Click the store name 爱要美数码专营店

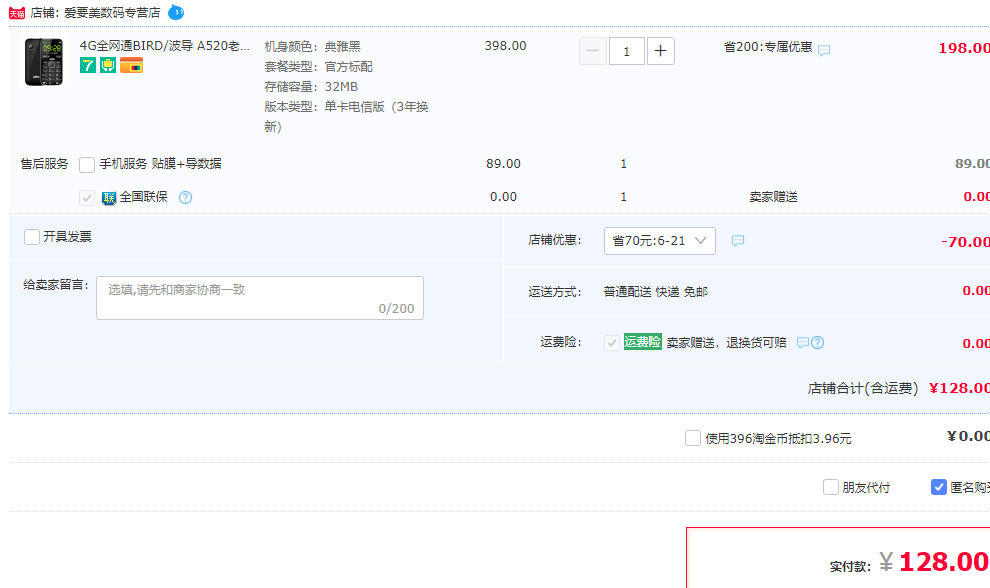click(112, 13)
